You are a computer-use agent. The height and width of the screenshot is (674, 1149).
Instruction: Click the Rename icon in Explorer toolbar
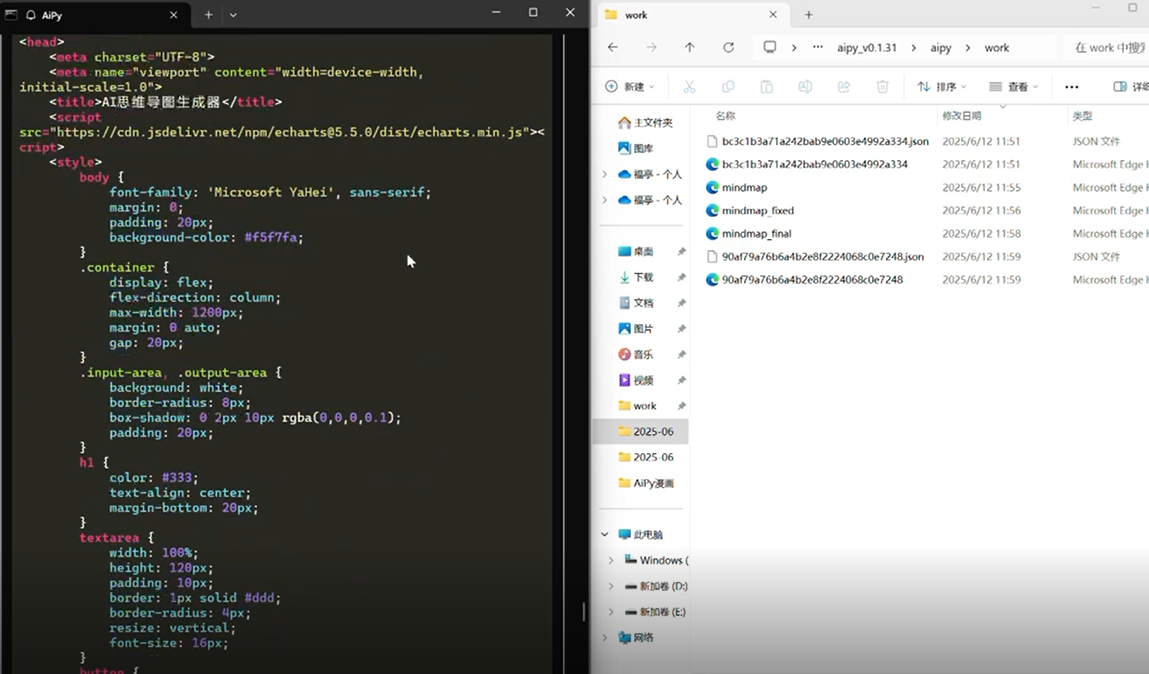(x=805, y=86)
